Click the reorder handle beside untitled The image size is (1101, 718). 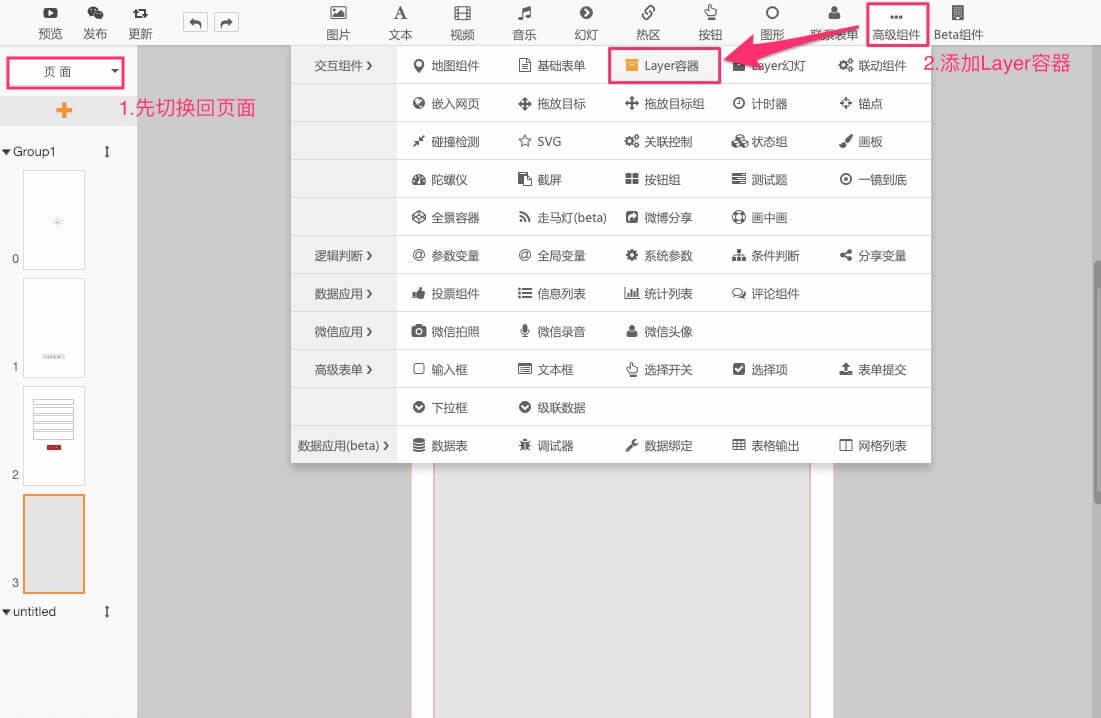click(107, 612)
